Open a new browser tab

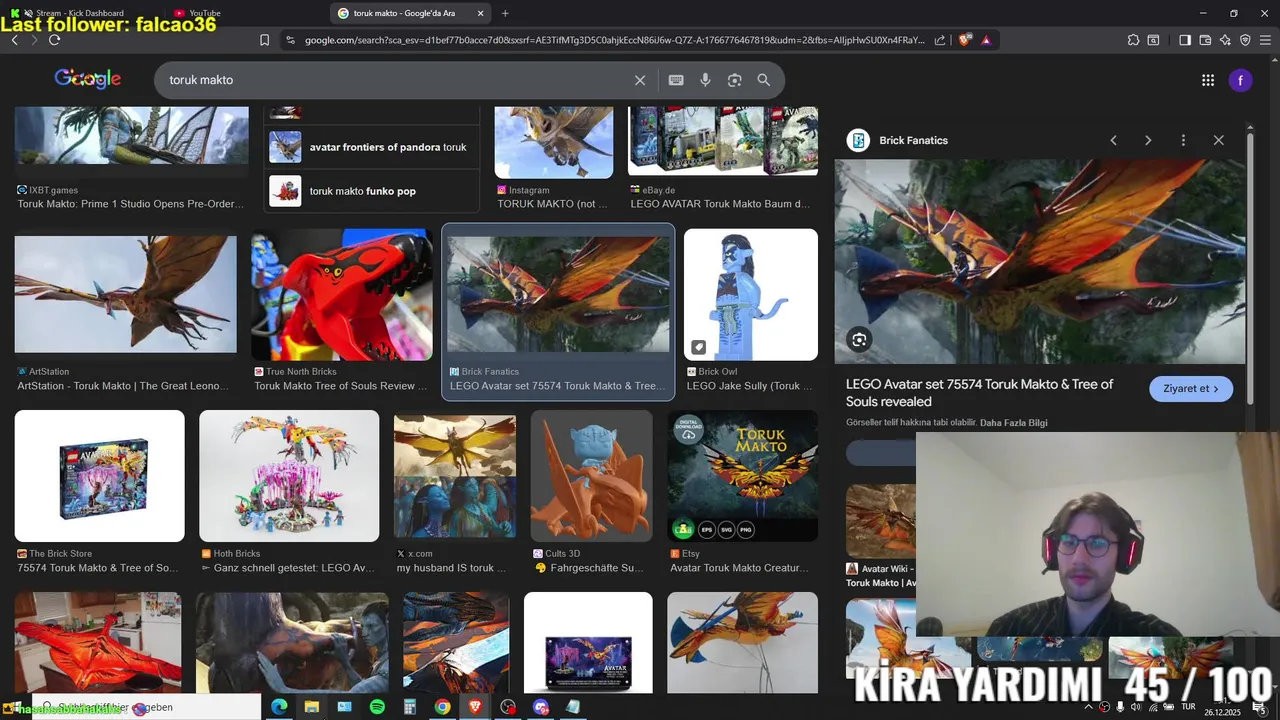(505, 13)
